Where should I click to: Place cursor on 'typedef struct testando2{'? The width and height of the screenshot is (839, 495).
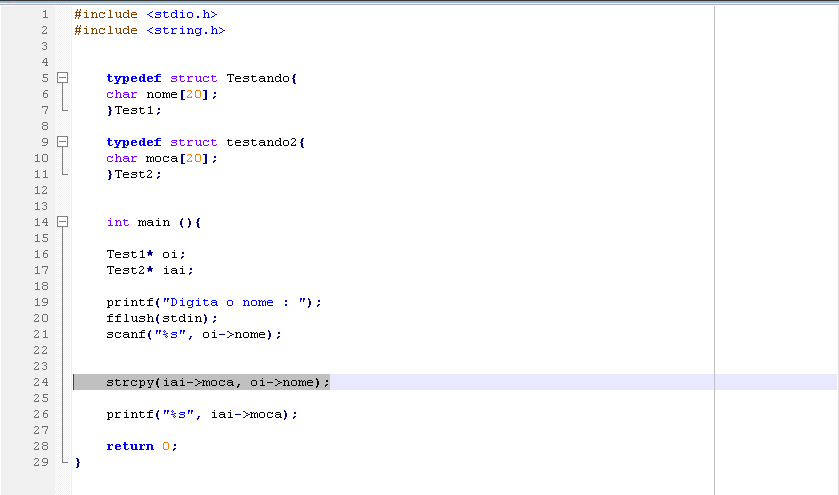[205, 142]
